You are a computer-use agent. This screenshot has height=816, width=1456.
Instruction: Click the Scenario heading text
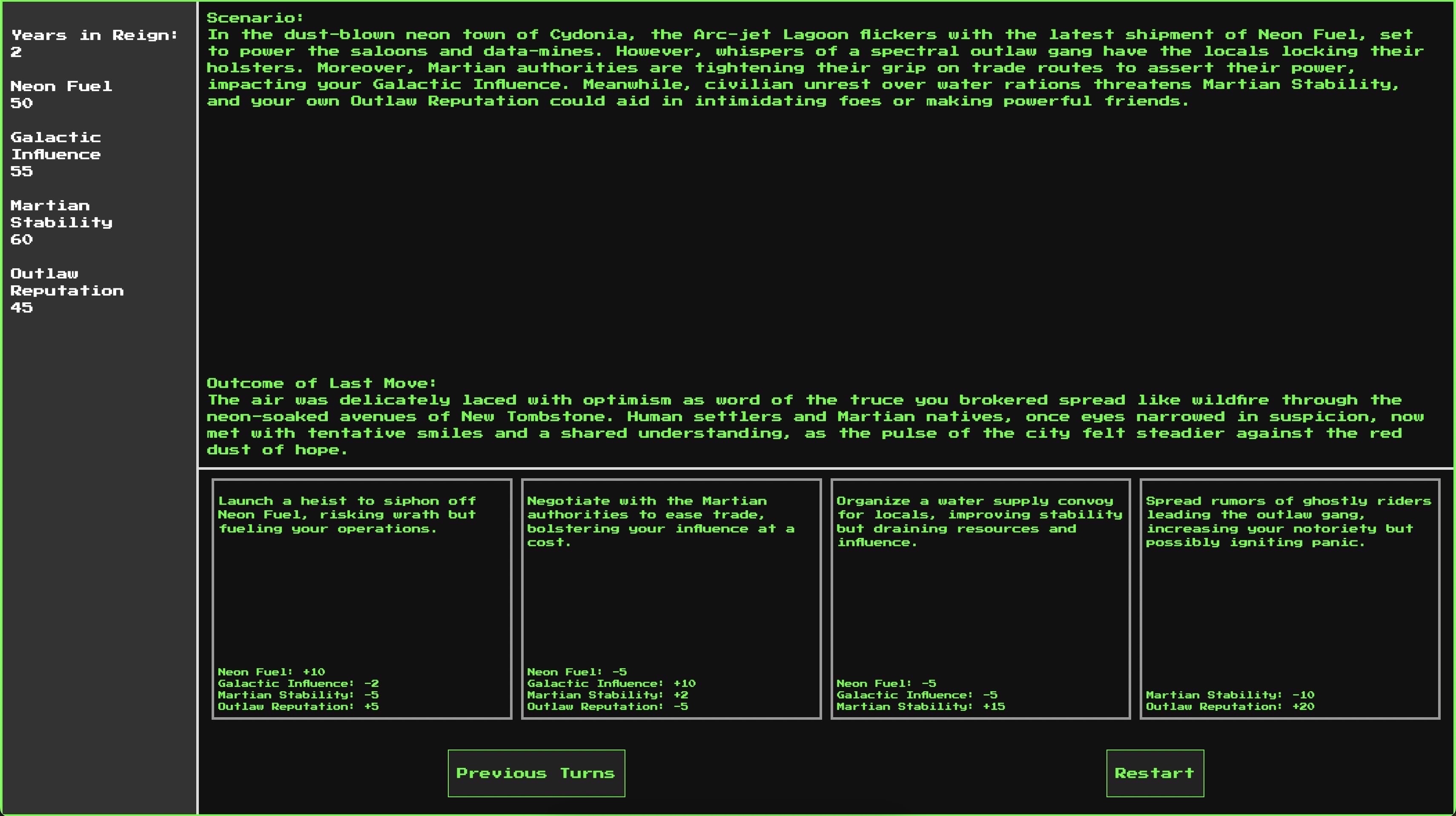(x=255, y=17)
